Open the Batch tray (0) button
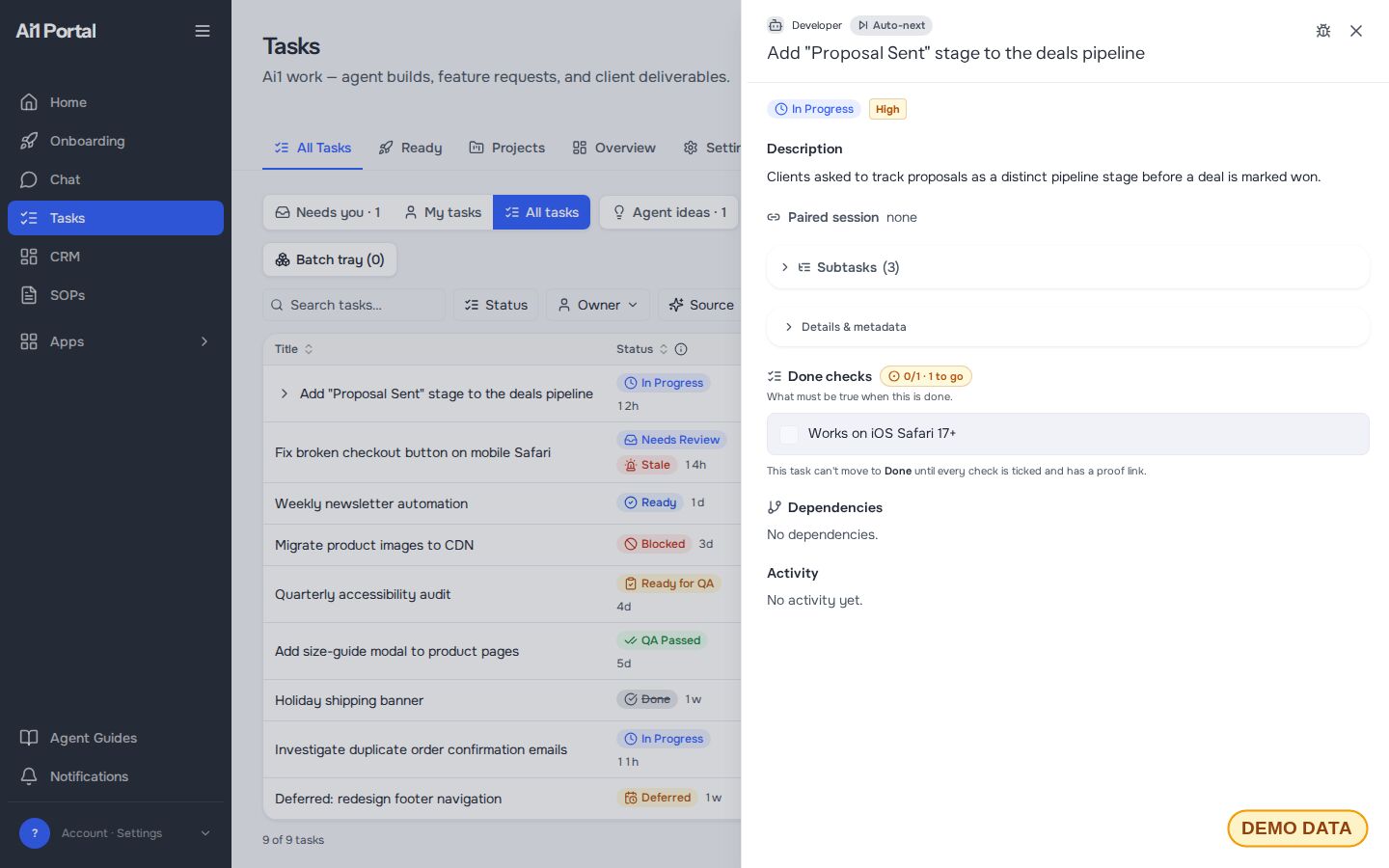Image resolution: width=1389 pixels, height=868 pixels. [x=330, y=259]
